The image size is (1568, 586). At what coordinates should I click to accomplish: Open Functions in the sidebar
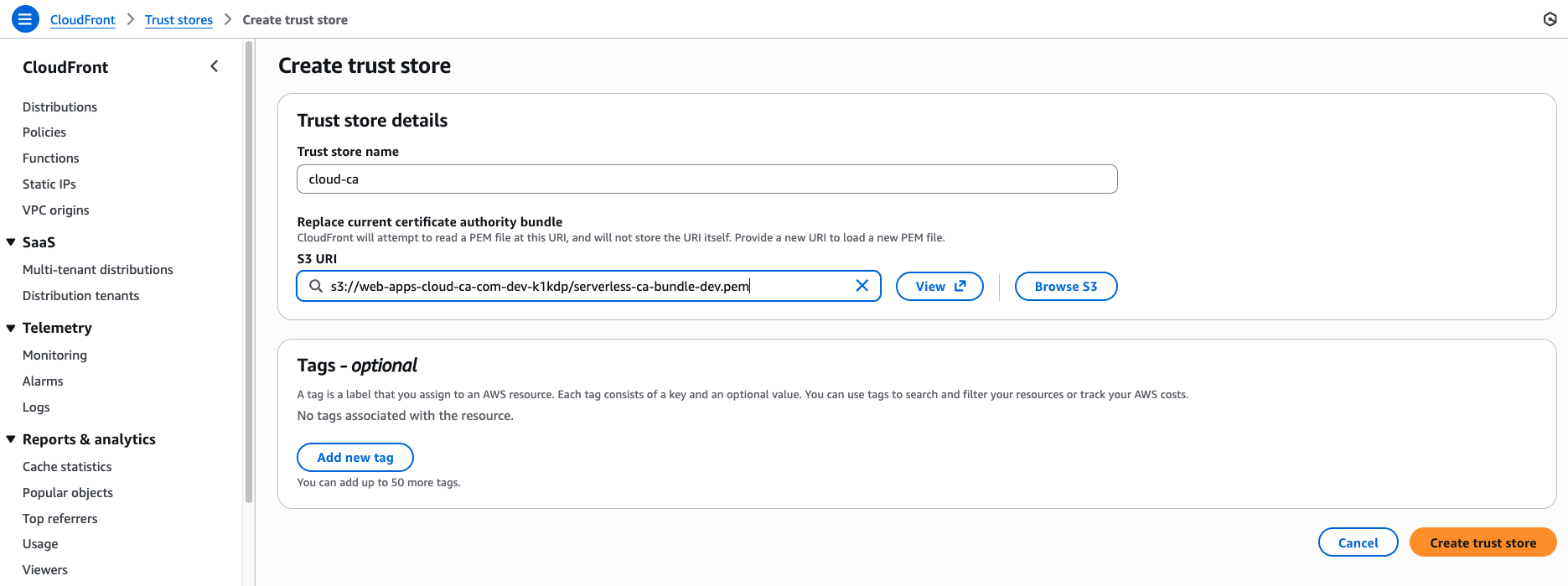click(x=51, y=158)
